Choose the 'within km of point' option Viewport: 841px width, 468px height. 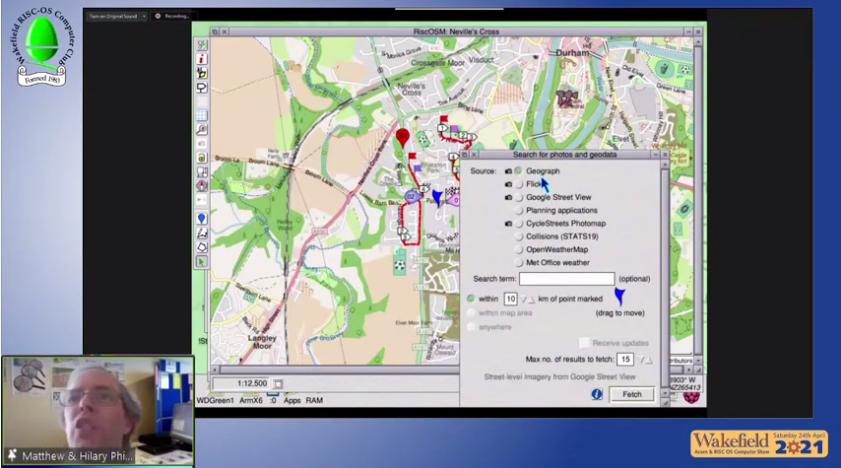tap(471, 299)
